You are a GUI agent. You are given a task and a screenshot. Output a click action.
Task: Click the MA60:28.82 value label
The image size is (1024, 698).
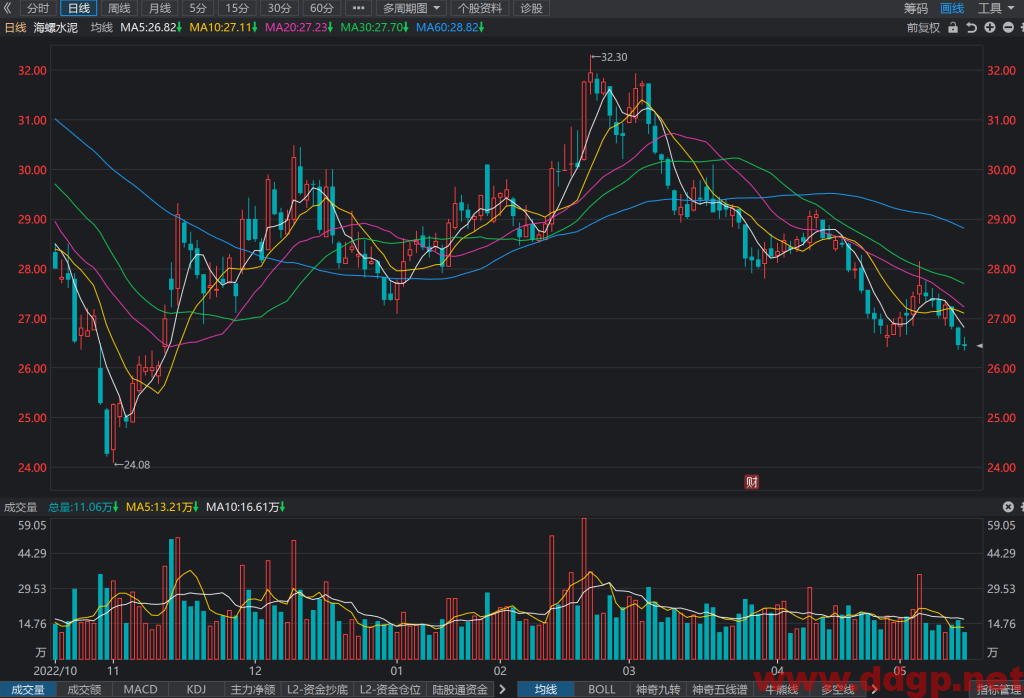(x=450, y=27)
